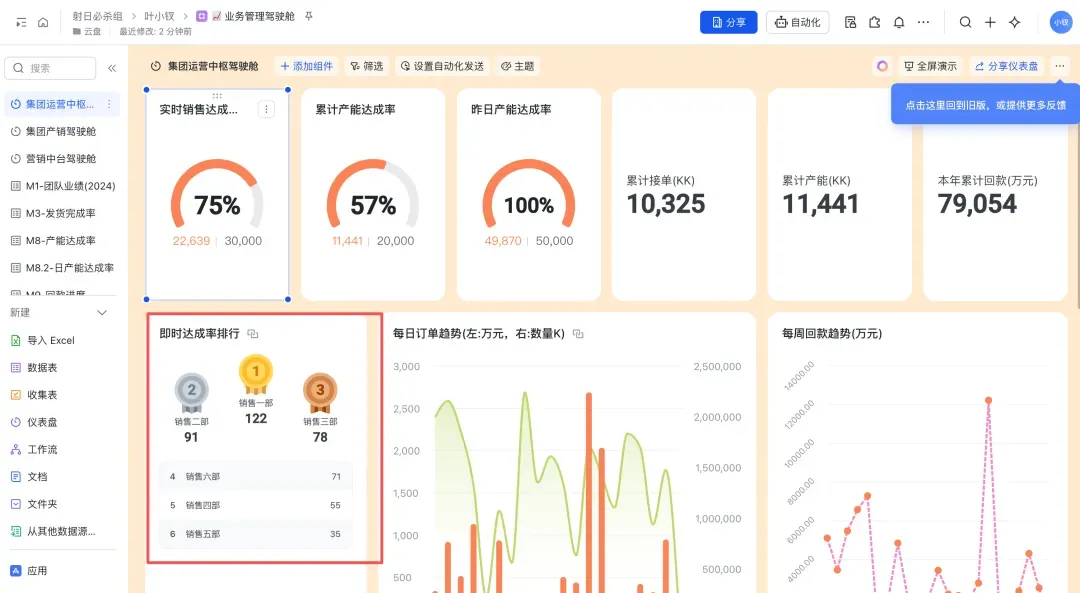Click the 搜索 input field

click(52, 68)
